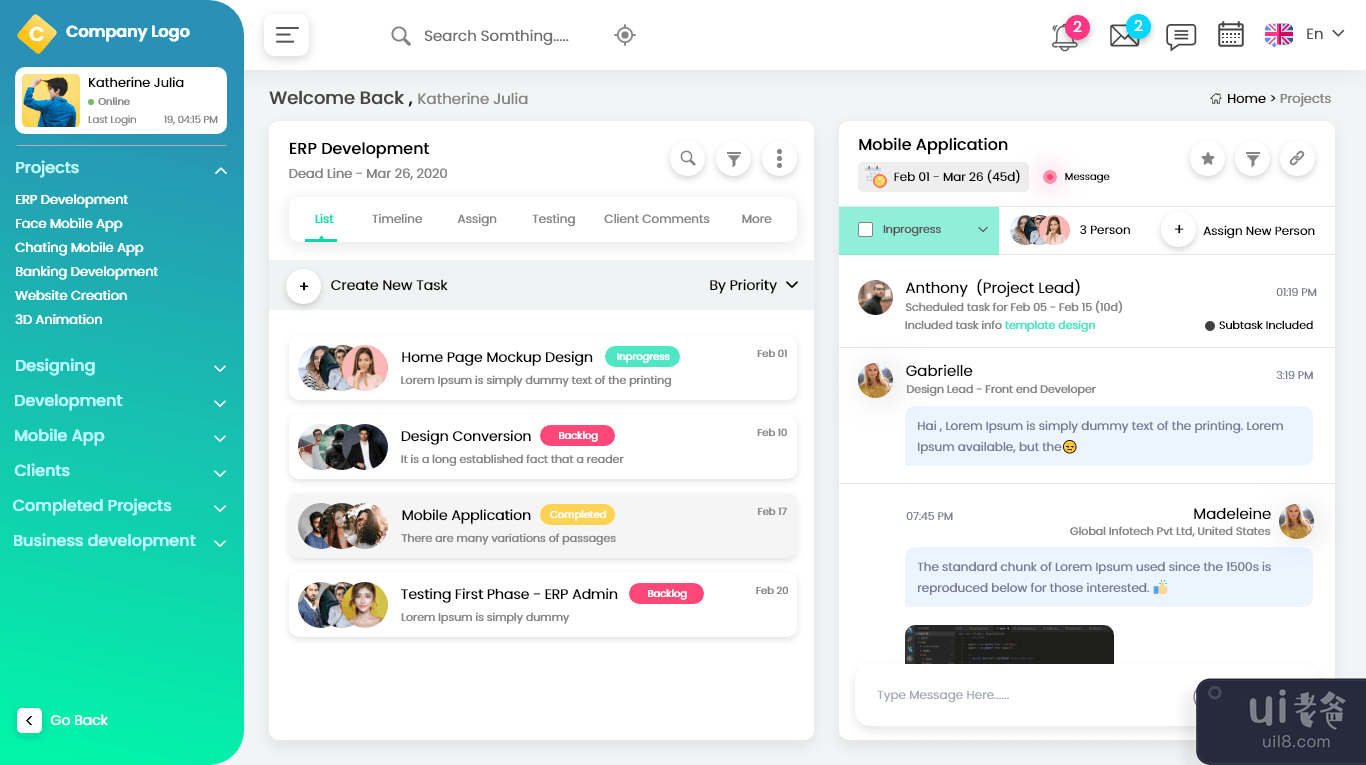
Task: Click the ERP Development filter icon
Action: [733, 158]
